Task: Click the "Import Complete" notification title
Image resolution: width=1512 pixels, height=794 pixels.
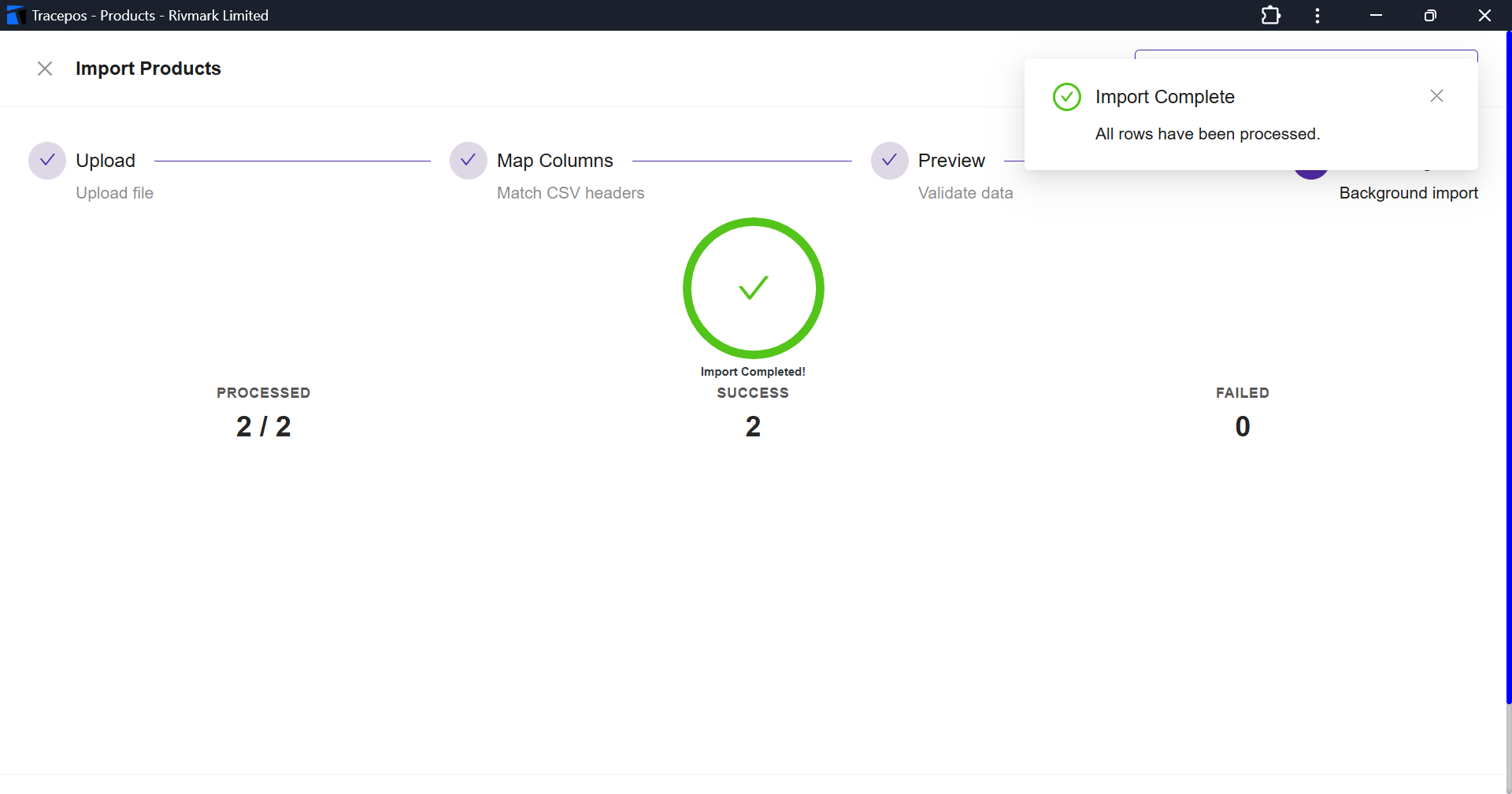Action: coord(1165,97)
